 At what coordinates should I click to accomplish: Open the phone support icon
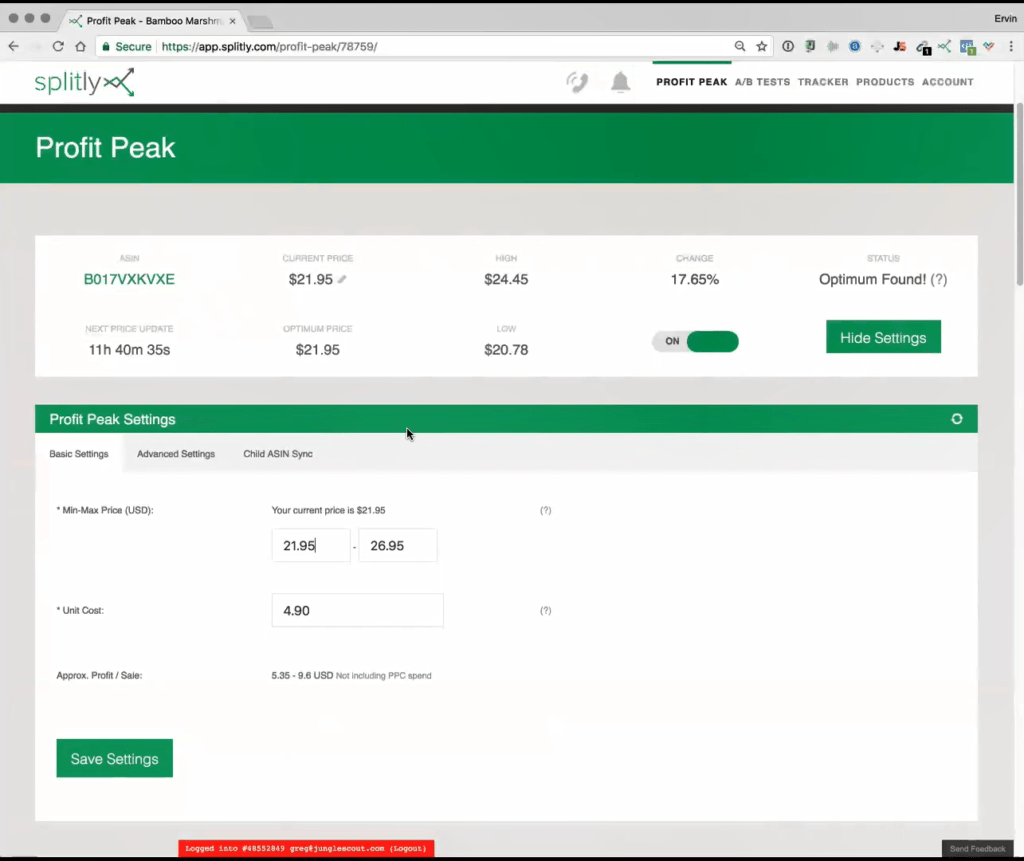[577, 82]
